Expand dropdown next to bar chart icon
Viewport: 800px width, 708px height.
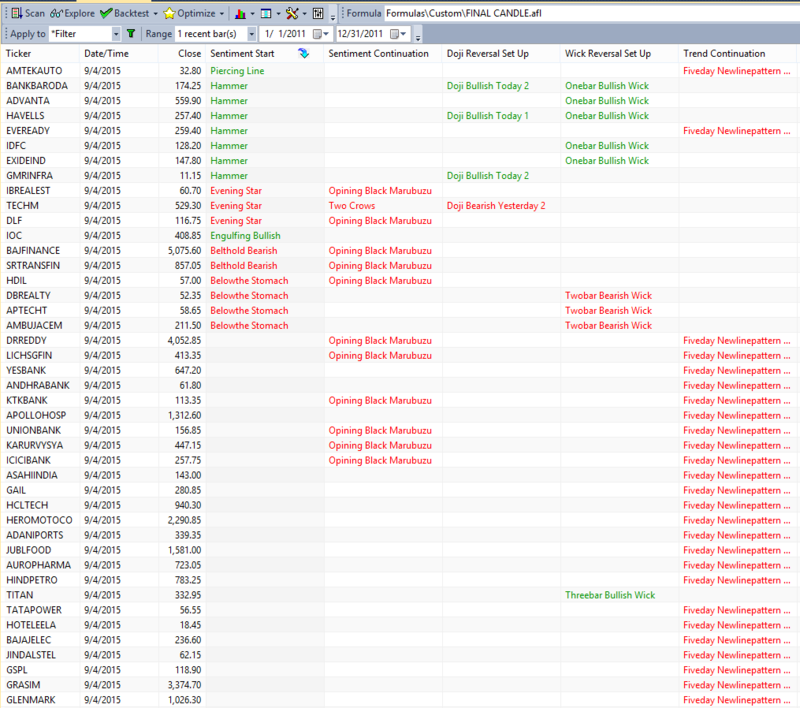[252, 14]
